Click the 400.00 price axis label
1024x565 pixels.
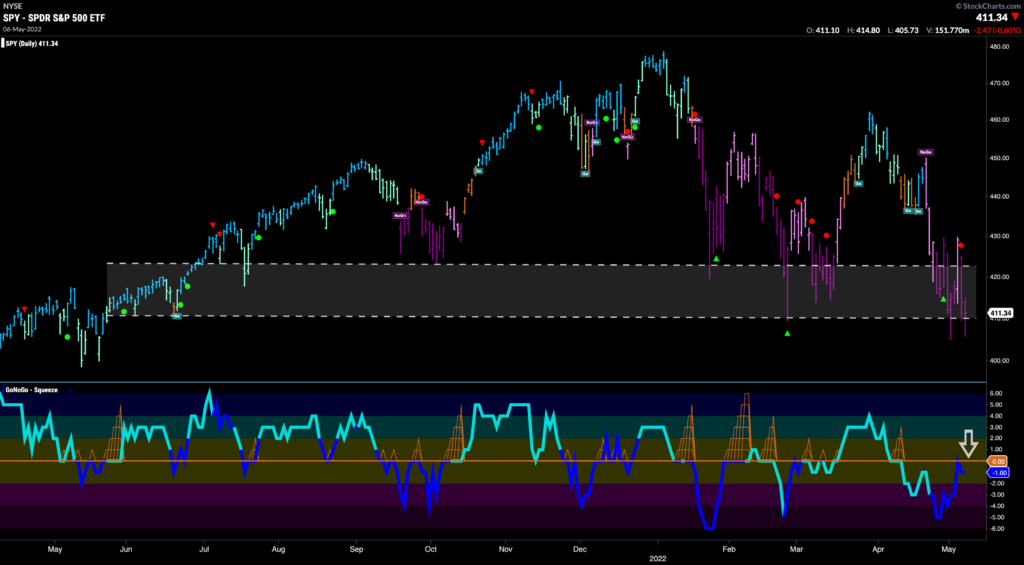coord(999,361)
